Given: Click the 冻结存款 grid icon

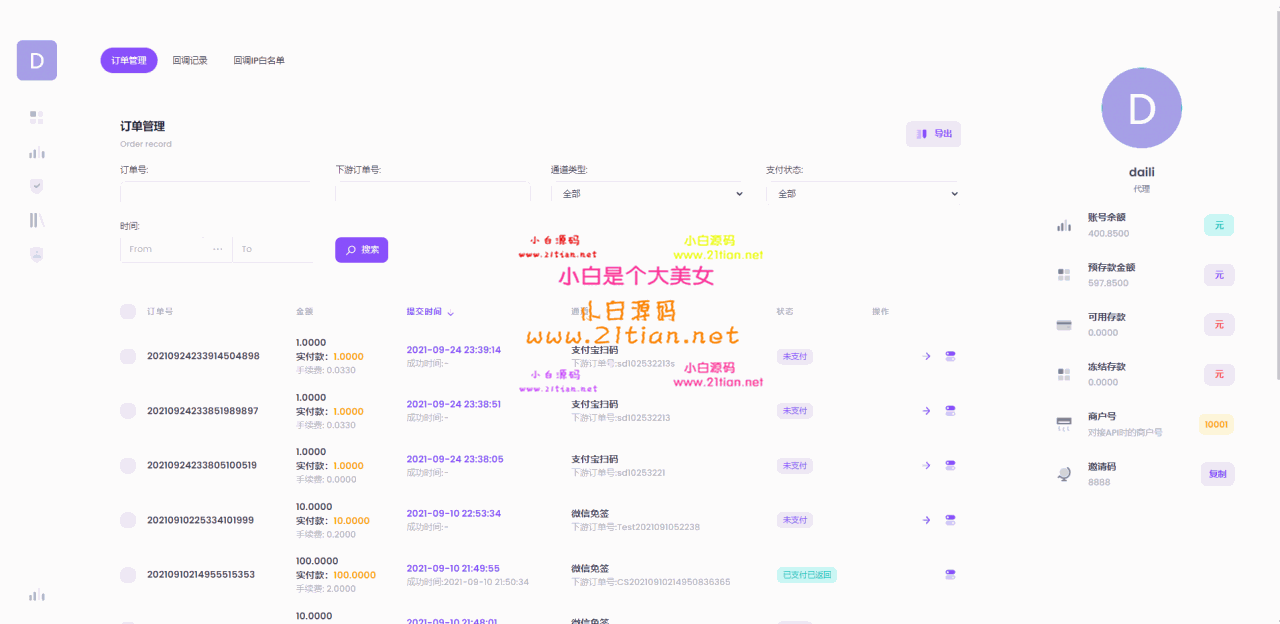Looking at the screenshot, I should point(1064,374).
